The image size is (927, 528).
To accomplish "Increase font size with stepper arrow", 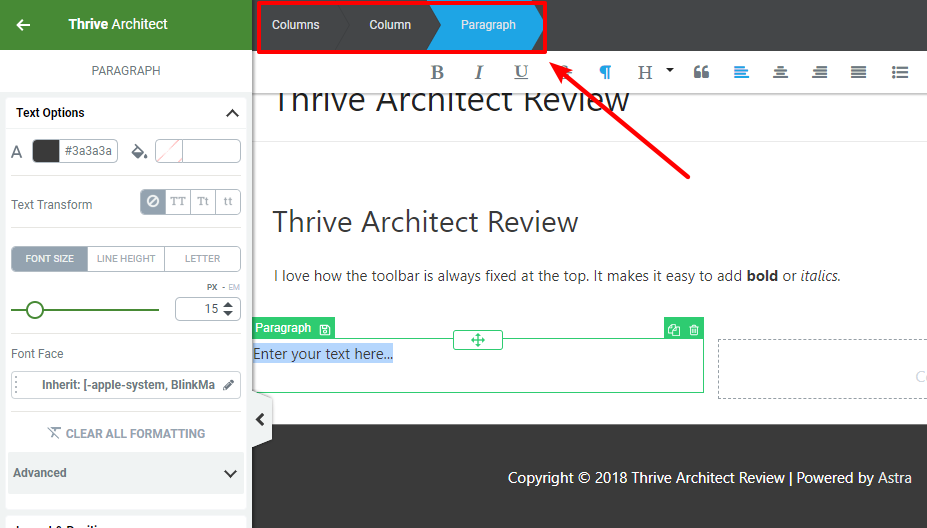I will coord(228,305).
